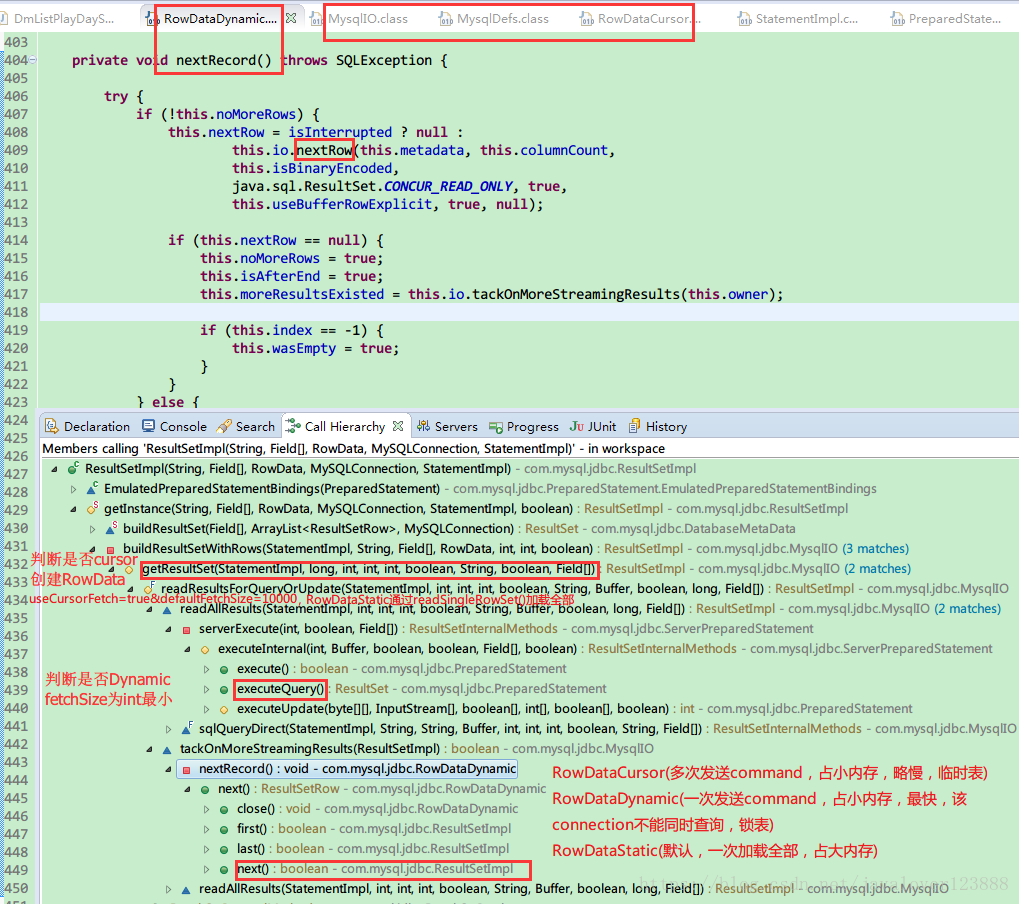Click the empty line 418 in editor
1020x904 pixels.
click(528, 312)
